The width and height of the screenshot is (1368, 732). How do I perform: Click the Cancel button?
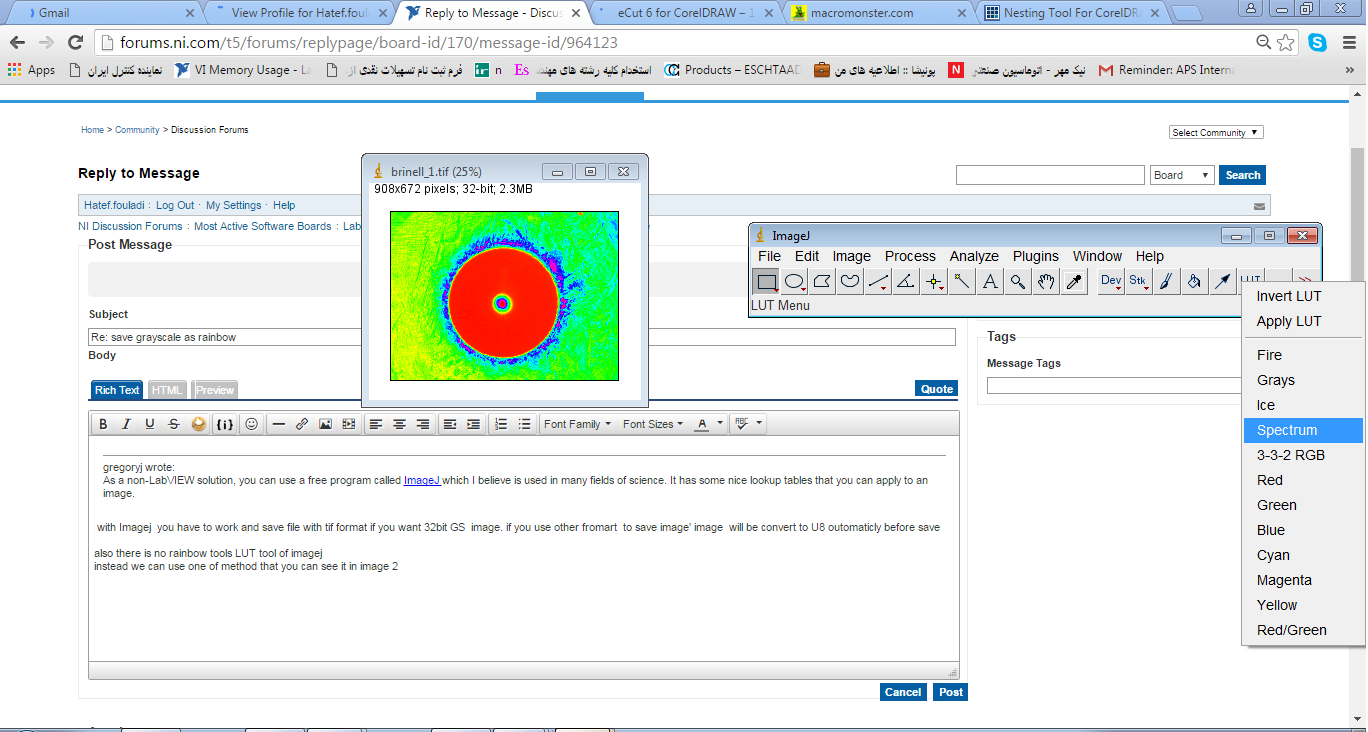(903, 692)
